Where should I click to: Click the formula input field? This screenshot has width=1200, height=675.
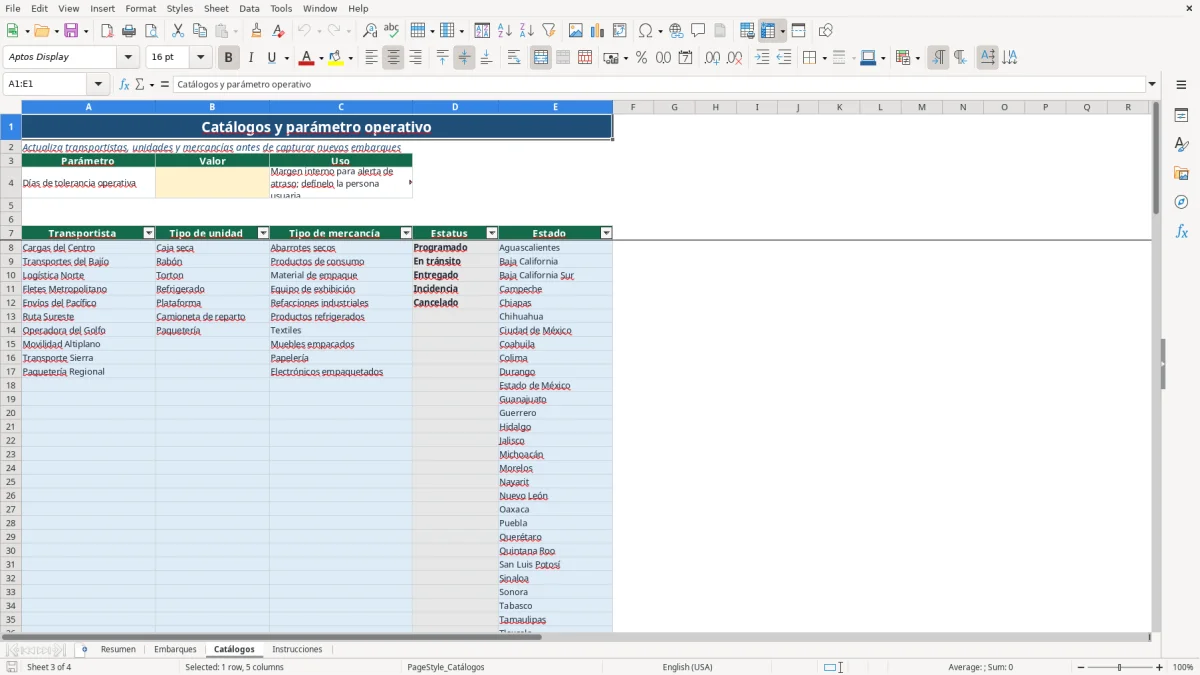(658, 84)
